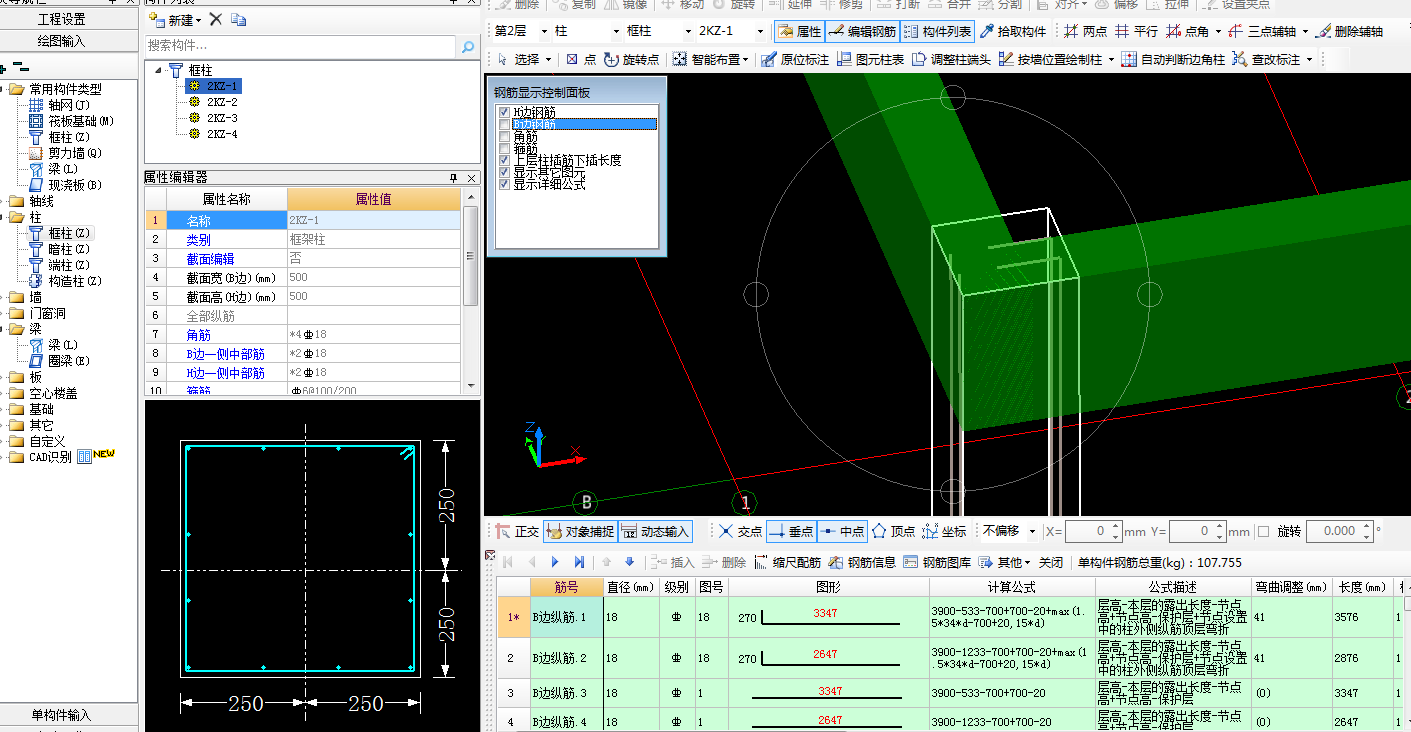The height and width of the screenshot is (732, 1411).
Task: Toggle 垂点 perpendicular snap
Action: [x=791, y=531]
